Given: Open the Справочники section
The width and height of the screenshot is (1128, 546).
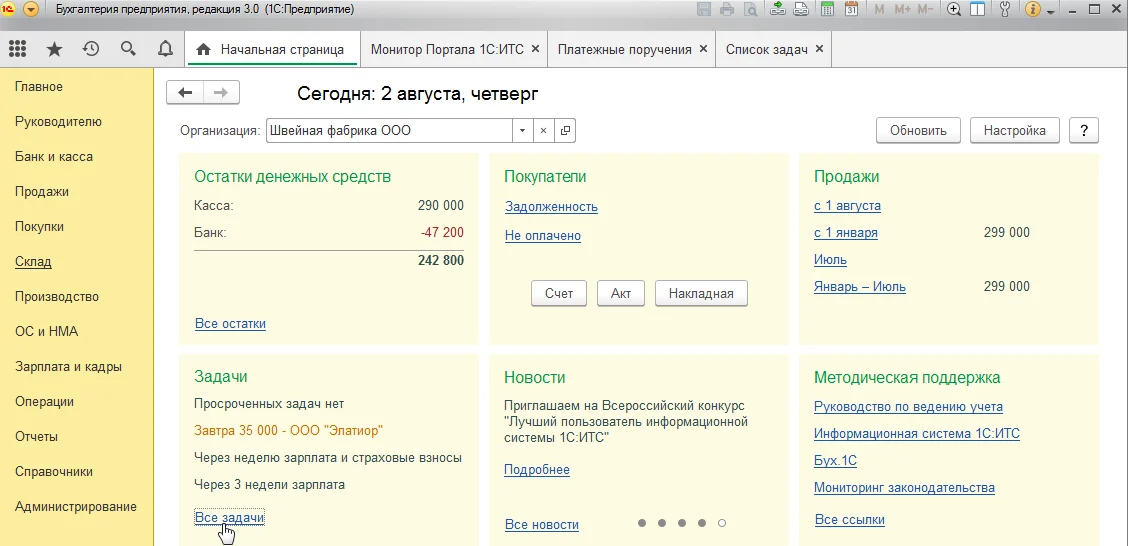Looking at the screenshot, I should [54, 472].
